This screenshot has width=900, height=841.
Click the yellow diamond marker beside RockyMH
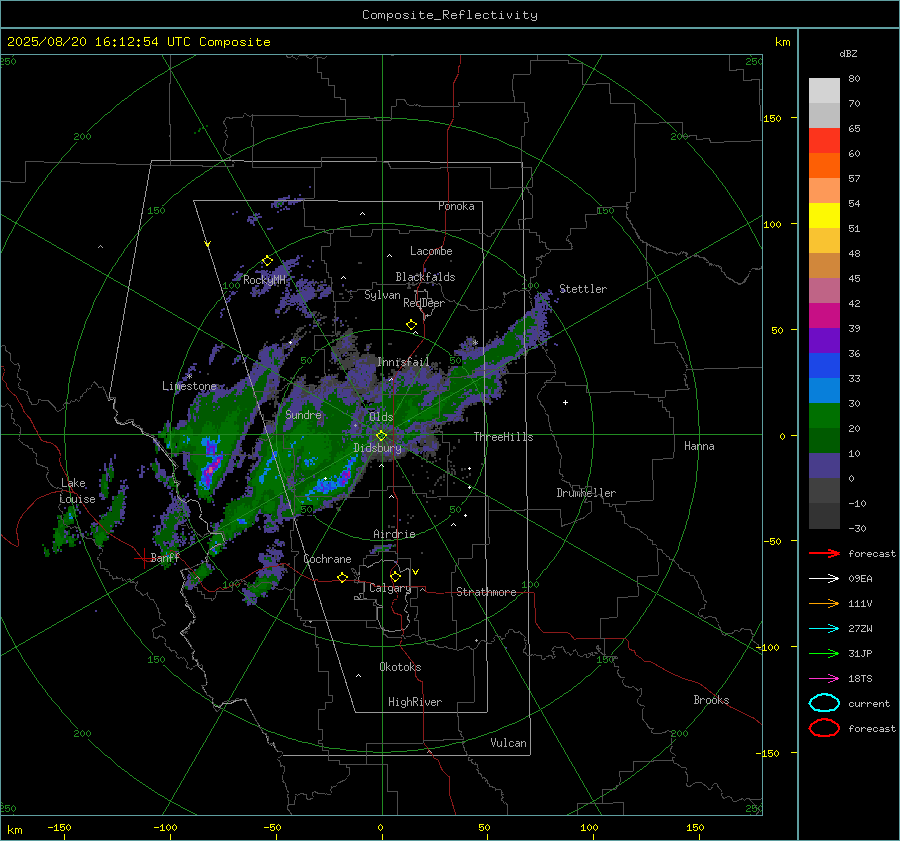(267, 261)
